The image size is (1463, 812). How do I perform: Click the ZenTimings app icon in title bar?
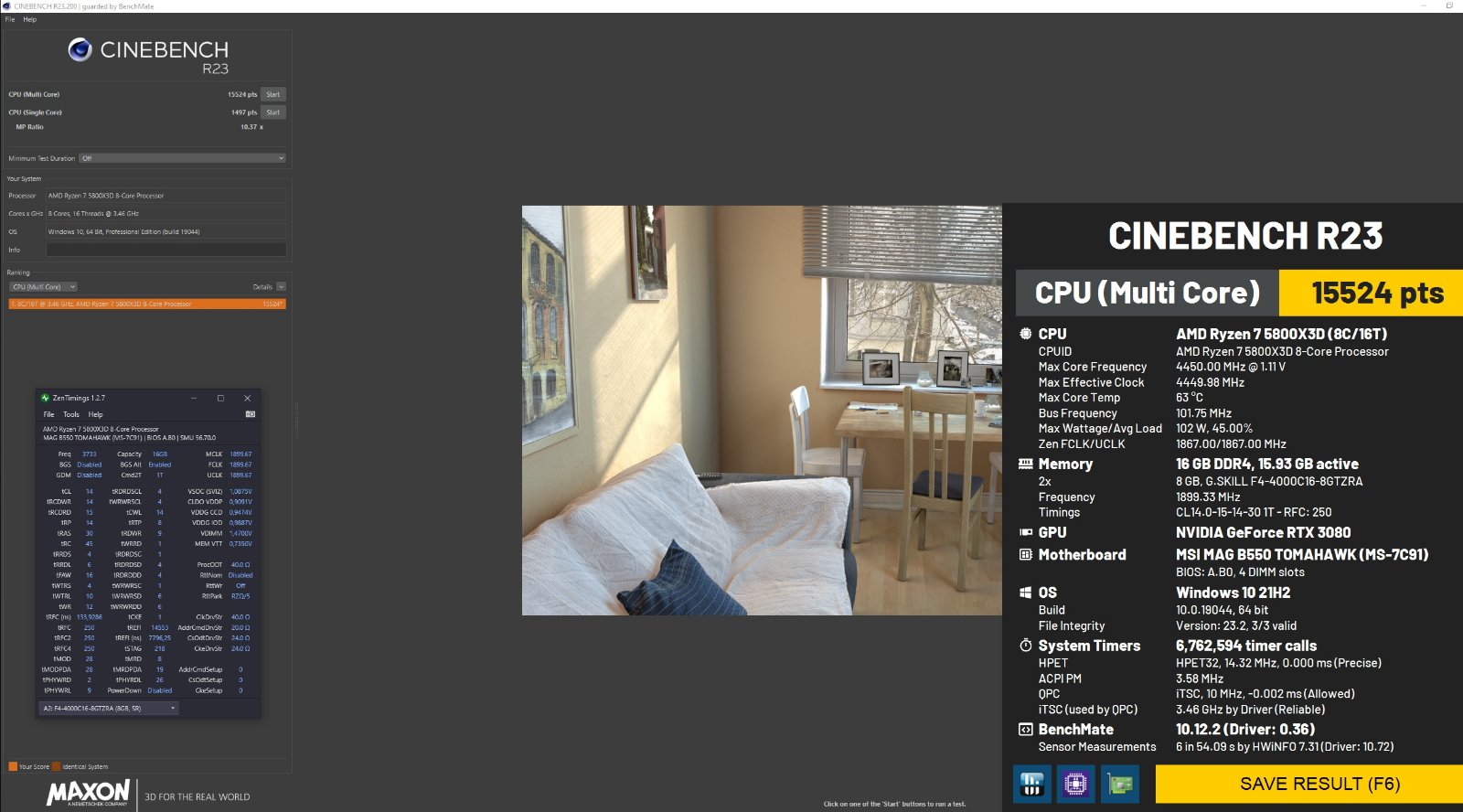coord(45,398)
